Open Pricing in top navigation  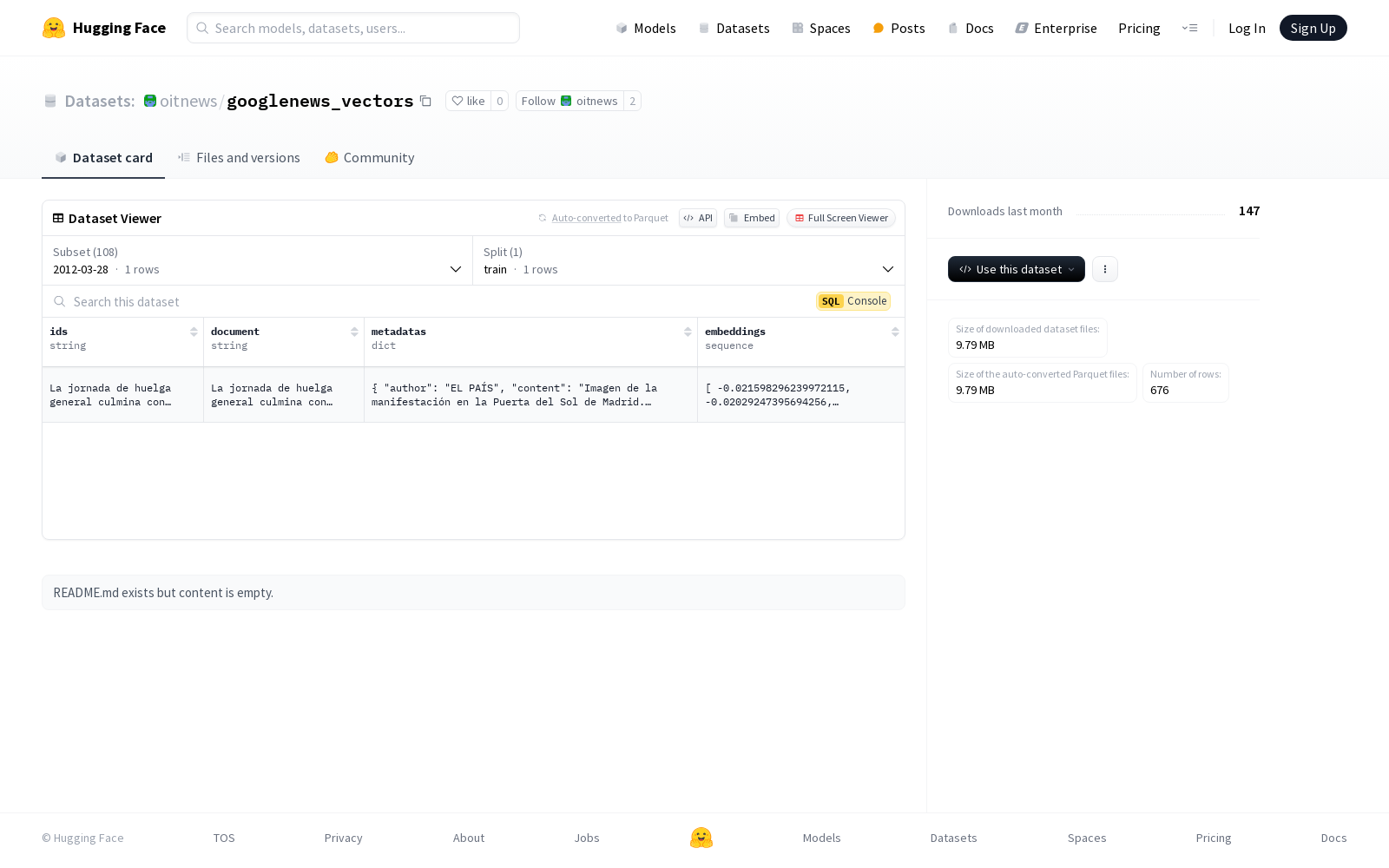(x=1139, y=28)
